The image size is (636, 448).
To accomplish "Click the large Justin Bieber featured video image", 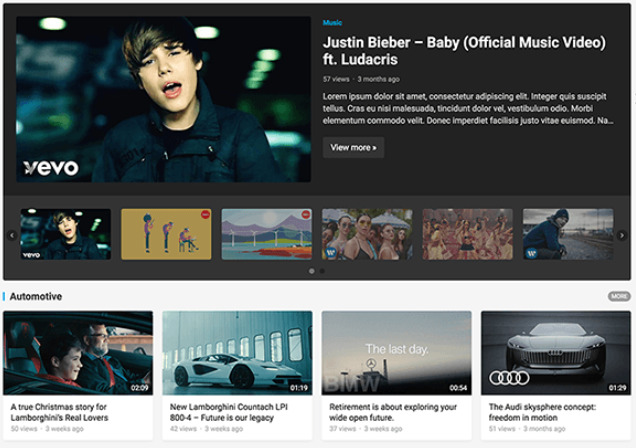I will tap(163, 99).
